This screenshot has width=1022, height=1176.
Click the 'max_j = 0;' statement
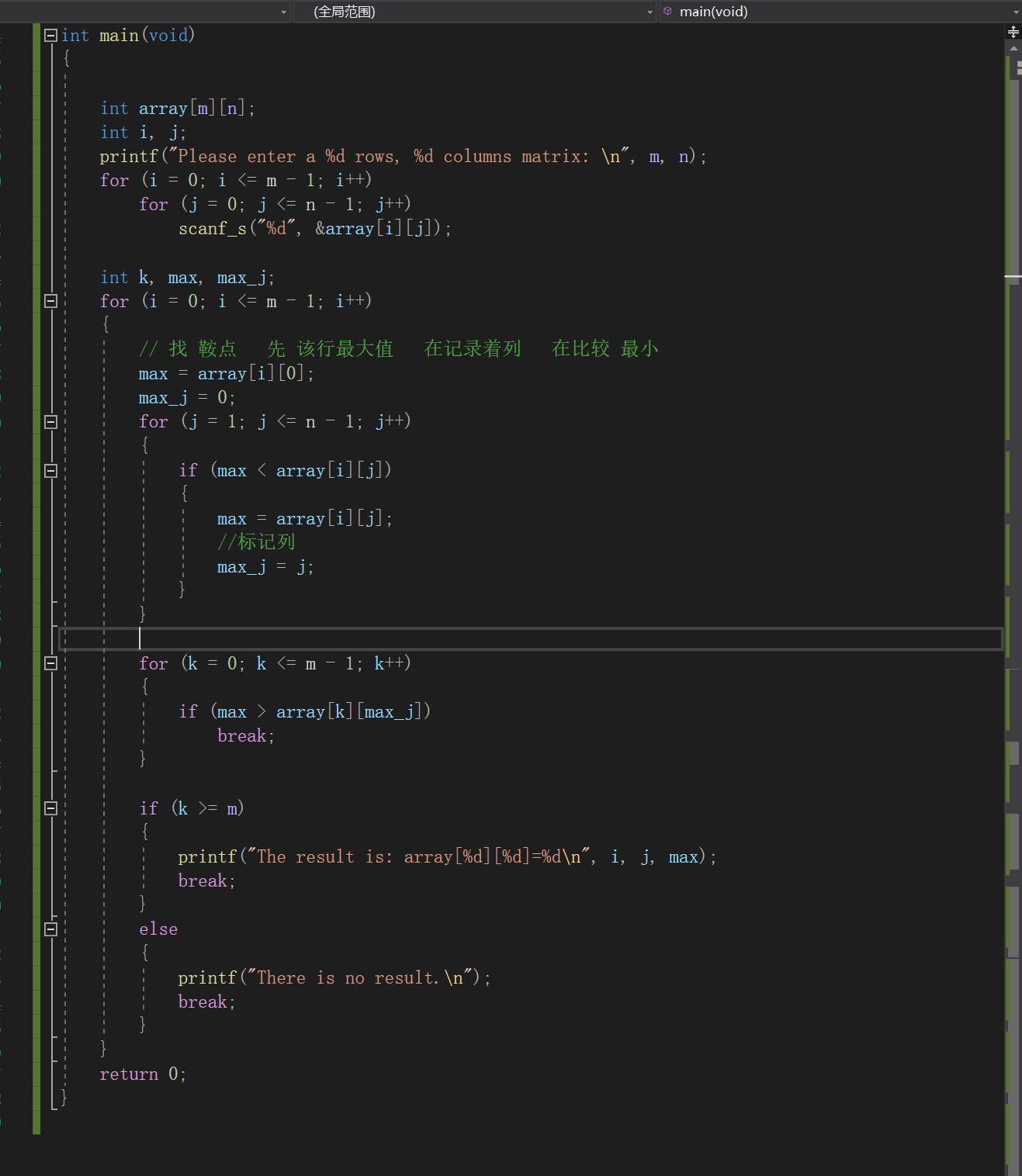(187, 397)
